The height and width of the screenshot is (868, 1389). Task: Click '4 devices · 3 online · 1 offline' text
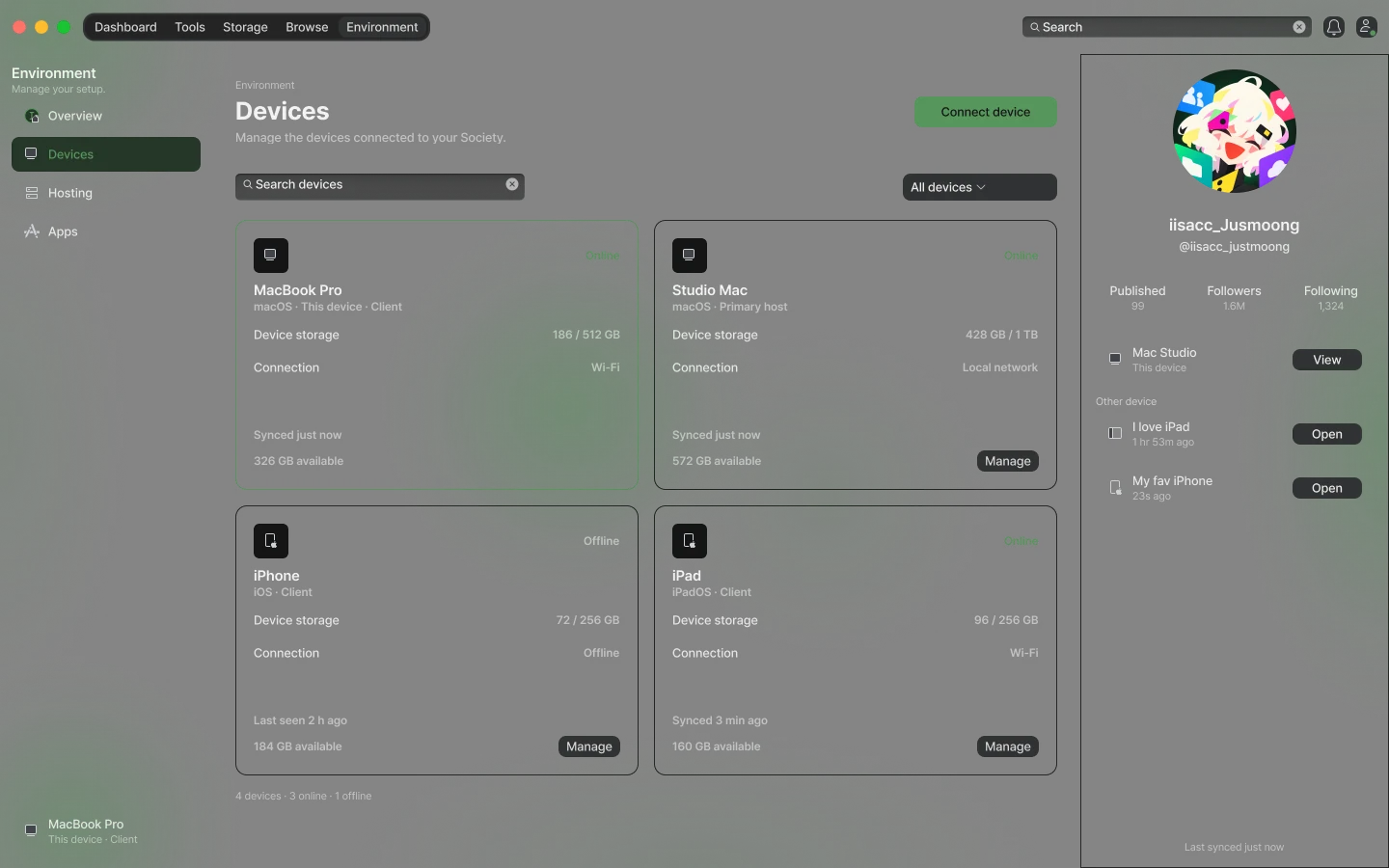(304, 796)
